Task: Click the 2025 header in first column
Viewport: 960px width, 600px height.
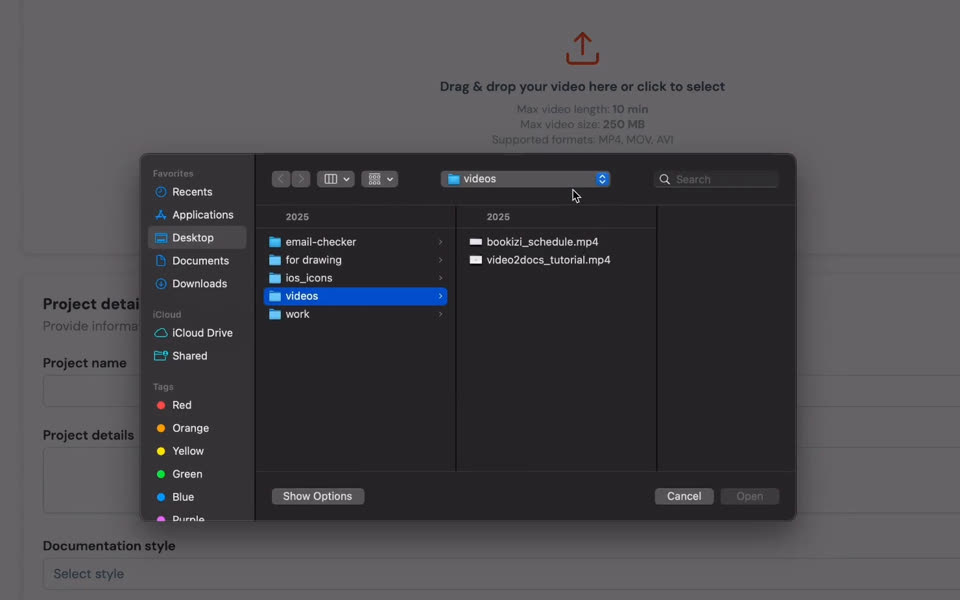Action: [297, 217]
